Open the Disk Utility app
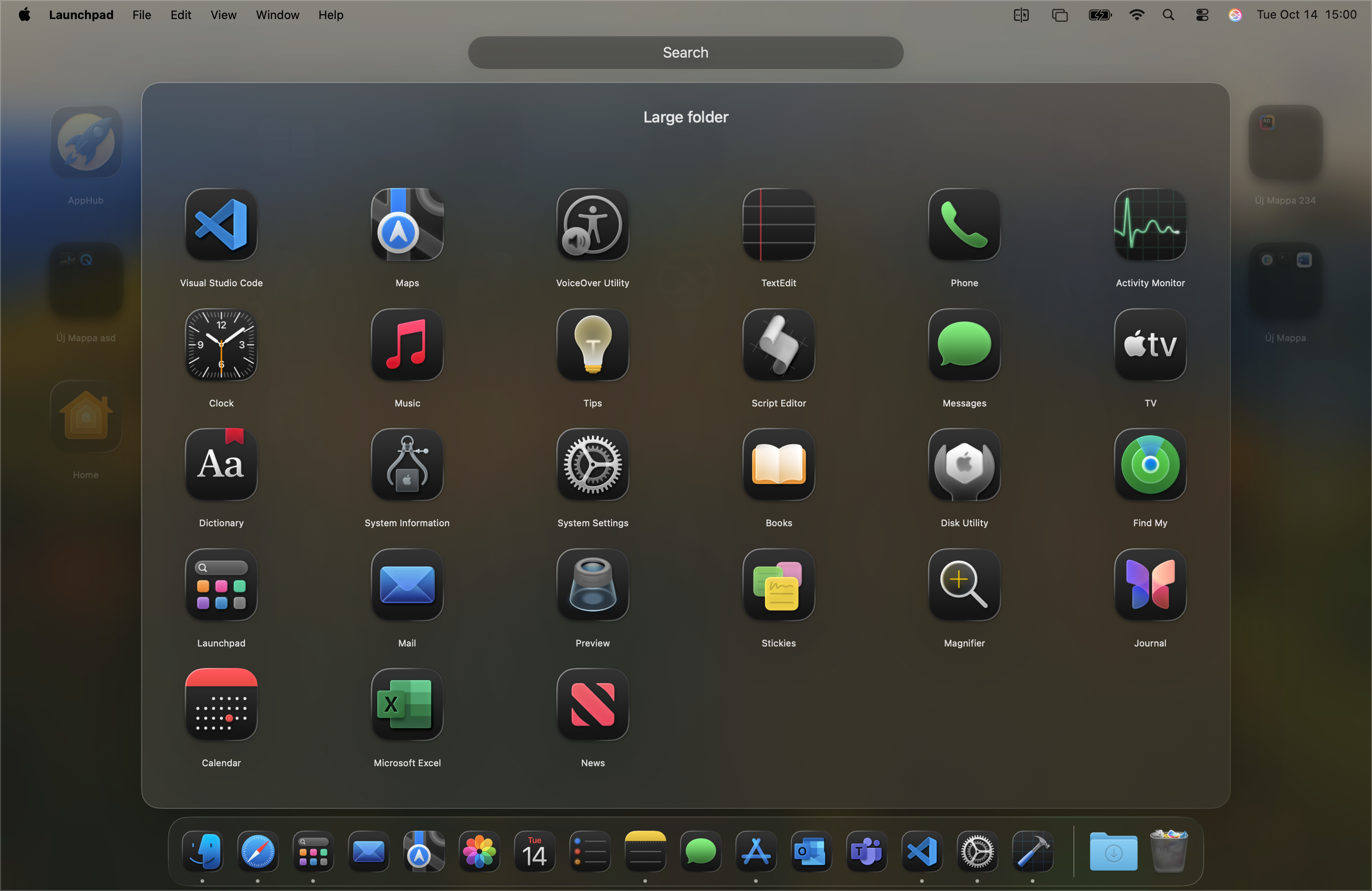Image resolution: width=1372 pixels, height=891 pixels. (964, 465)
